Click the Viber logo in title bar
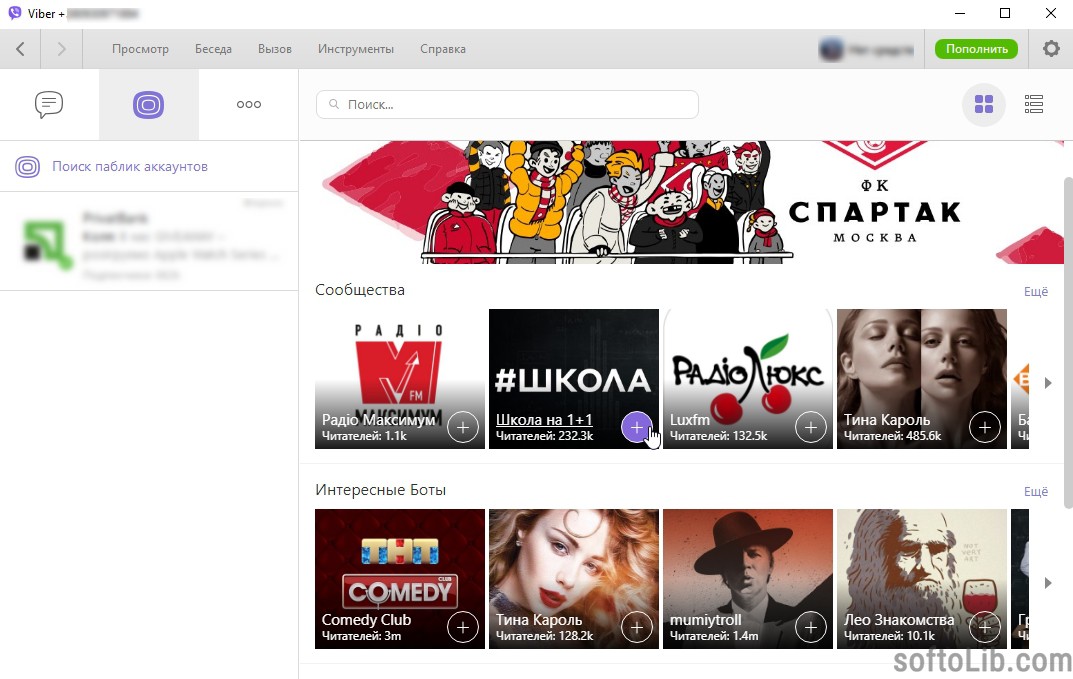 pos(14,13)
